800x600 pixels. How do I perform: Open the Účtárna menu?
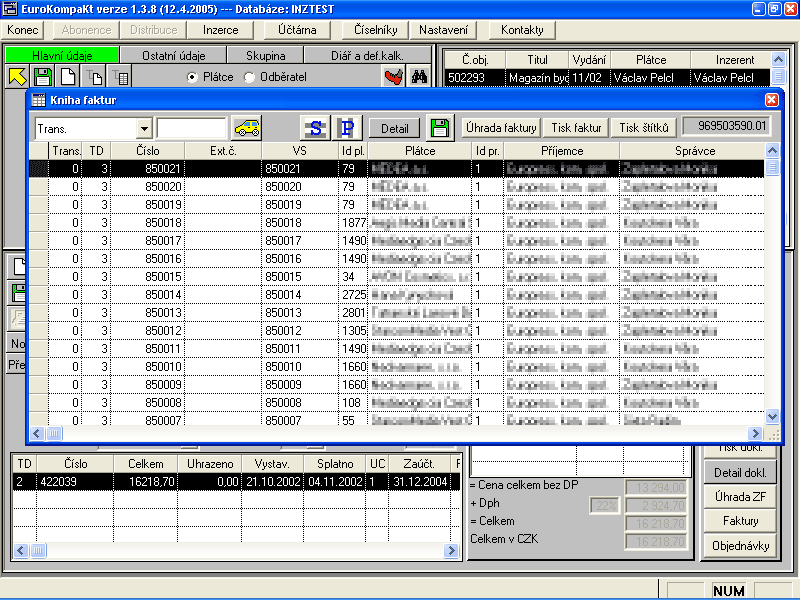point(297,30)
